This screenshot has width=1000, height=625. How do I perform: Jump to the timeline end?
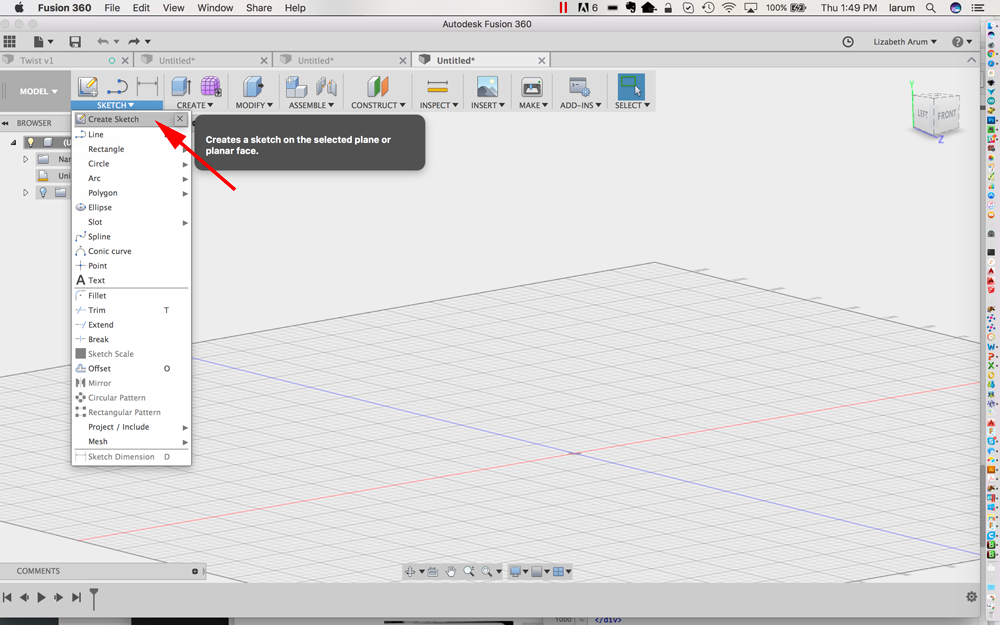pyautogui.click(x=77, y=597)
